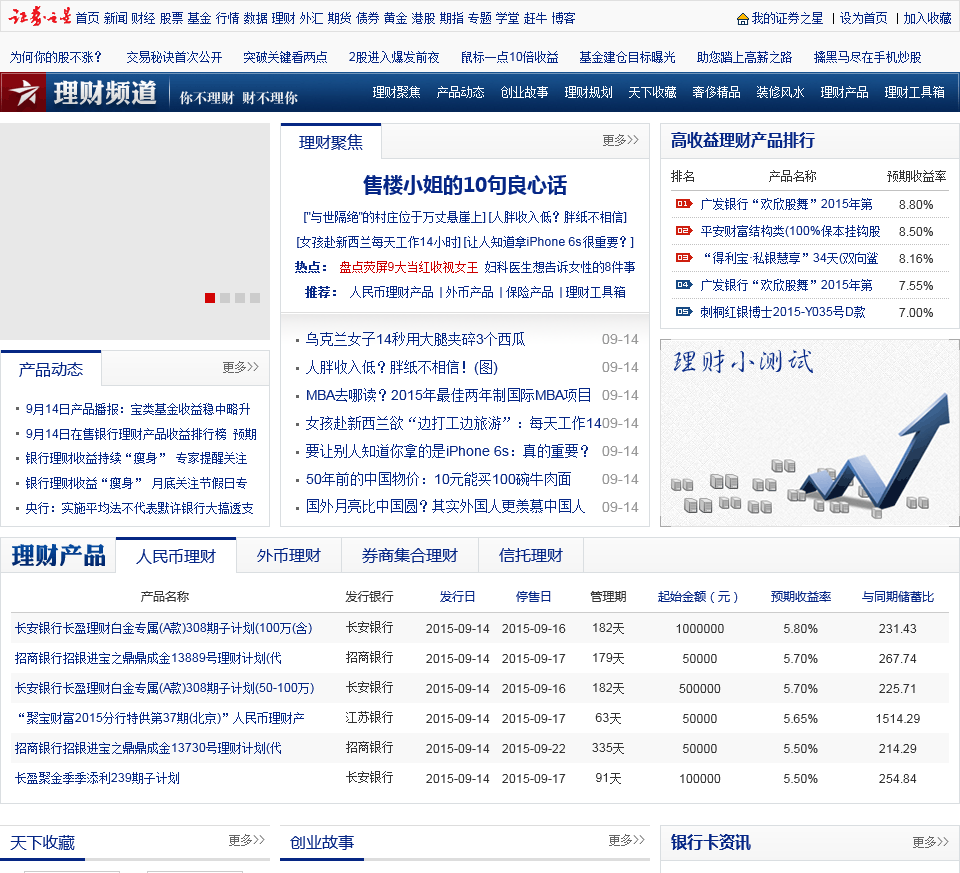
Task: Click the 02 rank badge beside 平安财富 product
Action: (683, 231)
